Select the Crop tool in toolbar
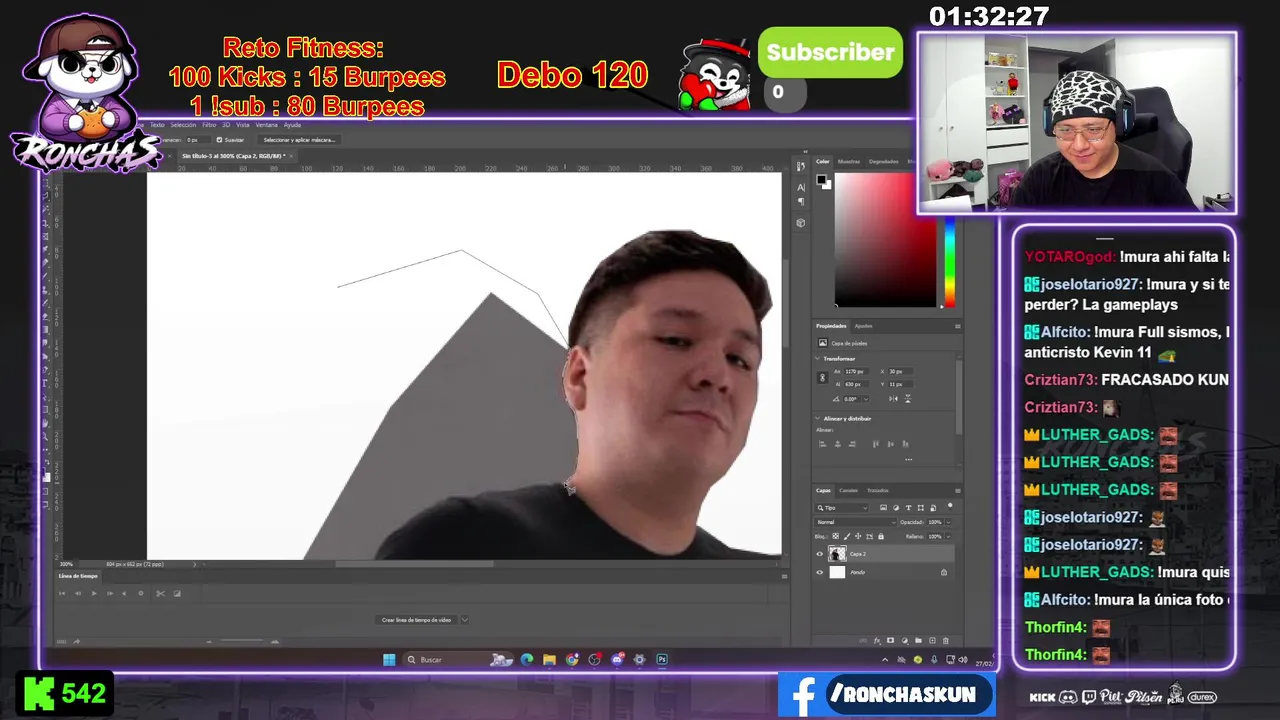Viewport: 1280px width, 720px height. coord(45,224)
